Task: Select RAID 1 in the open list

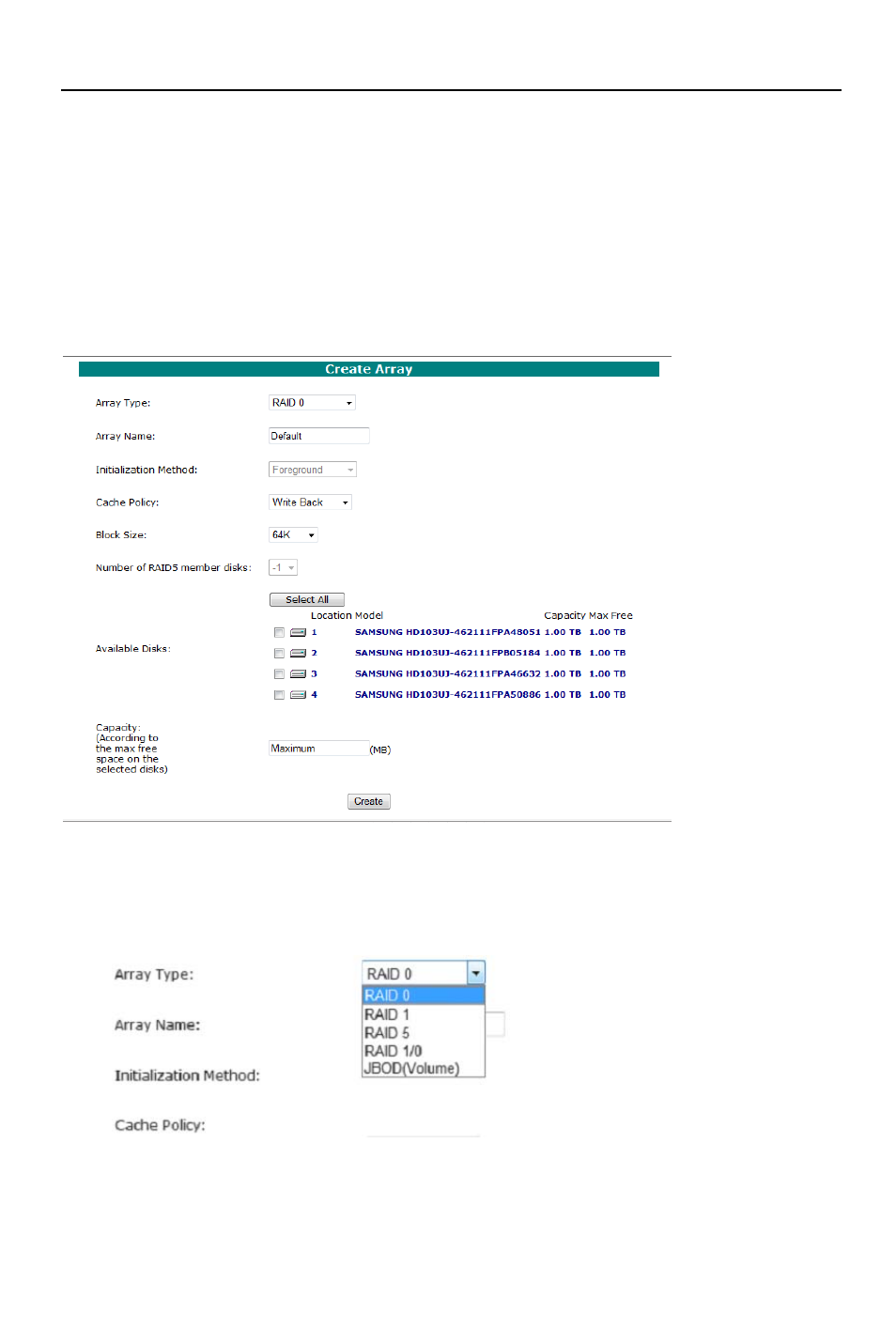Action: 423,1014
